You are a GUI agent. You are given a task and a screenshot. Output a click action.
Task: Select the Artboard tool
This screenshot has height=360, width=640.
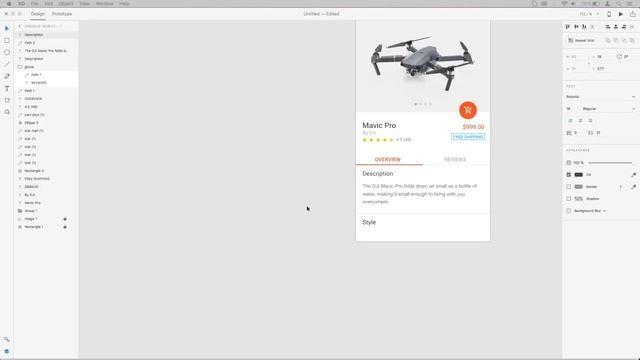pyautogui.click(x=7, y=100)
